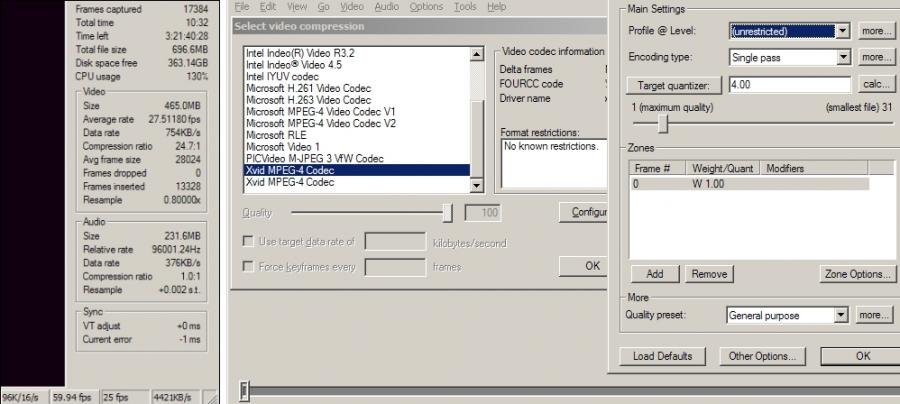Open the Quality preset dropdown
The height and width of the screenshot is (404, 900).
point(840,316)
